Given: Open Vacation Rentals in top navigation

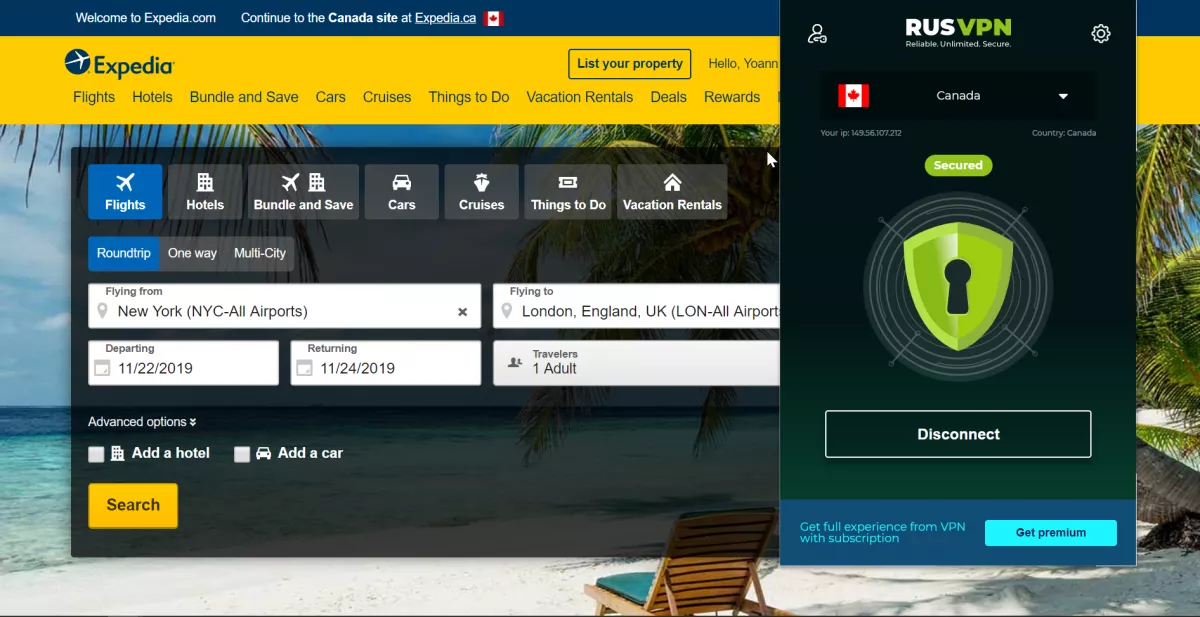Looking at the screenshot, I should [x=580, y=97].
